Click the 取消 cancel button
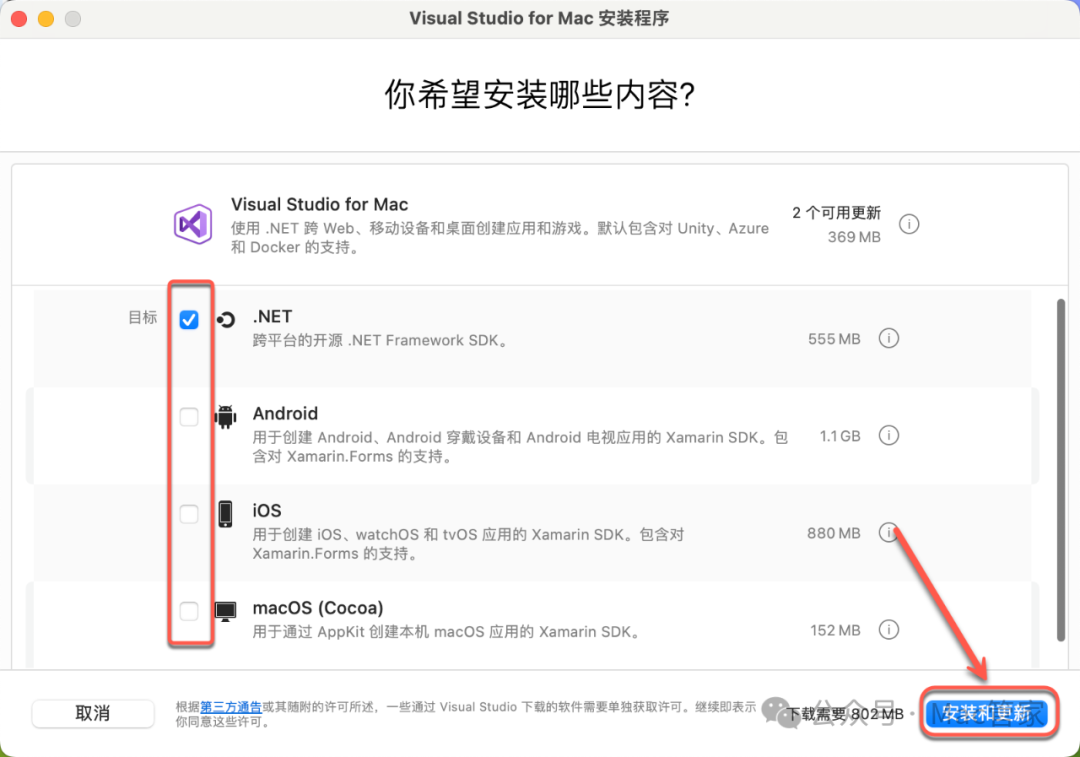1080x757 pixels. coord(93,714)
